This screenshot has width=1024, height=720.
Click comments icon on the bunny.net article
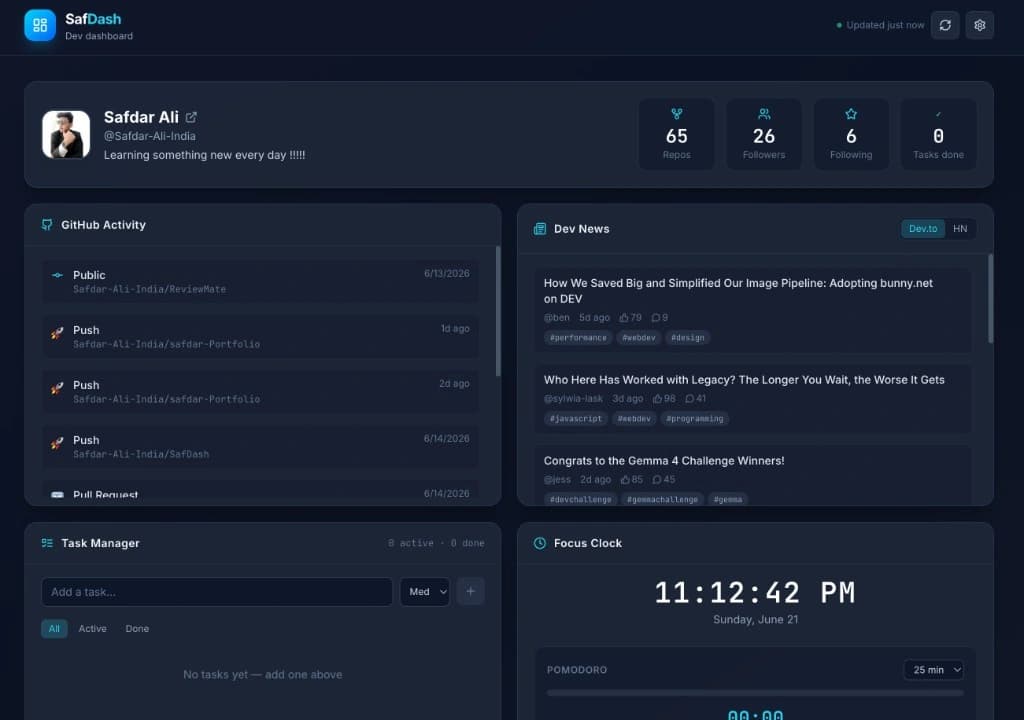(x=656, y=318)
